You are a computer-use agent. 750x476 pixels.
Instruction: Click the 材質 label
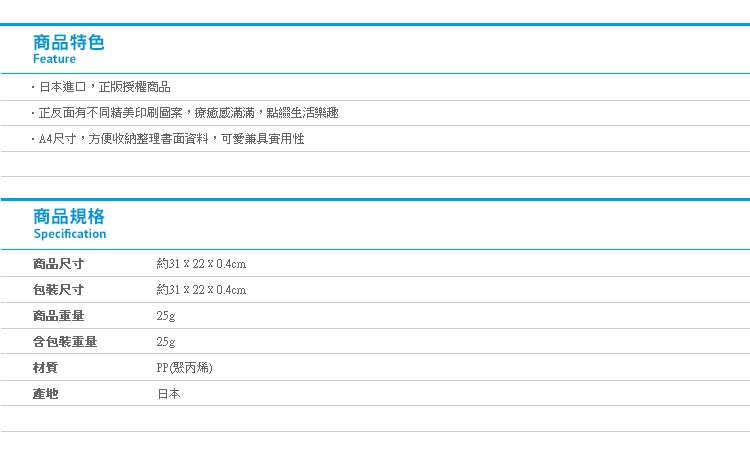pyautogui.click(x=45, y=367)
